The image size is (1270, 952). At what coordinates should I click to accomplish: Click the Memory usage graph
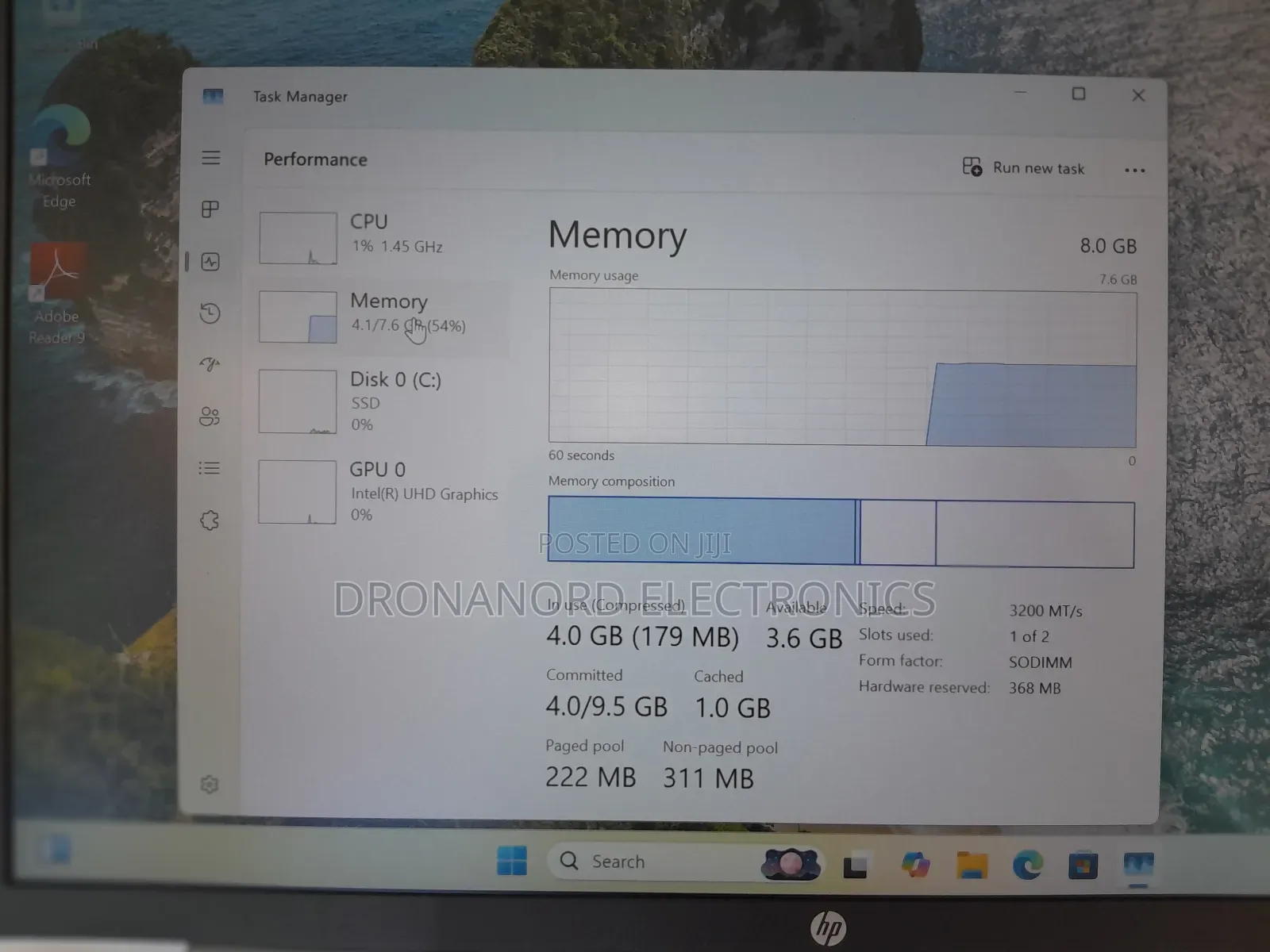point(842,367)
